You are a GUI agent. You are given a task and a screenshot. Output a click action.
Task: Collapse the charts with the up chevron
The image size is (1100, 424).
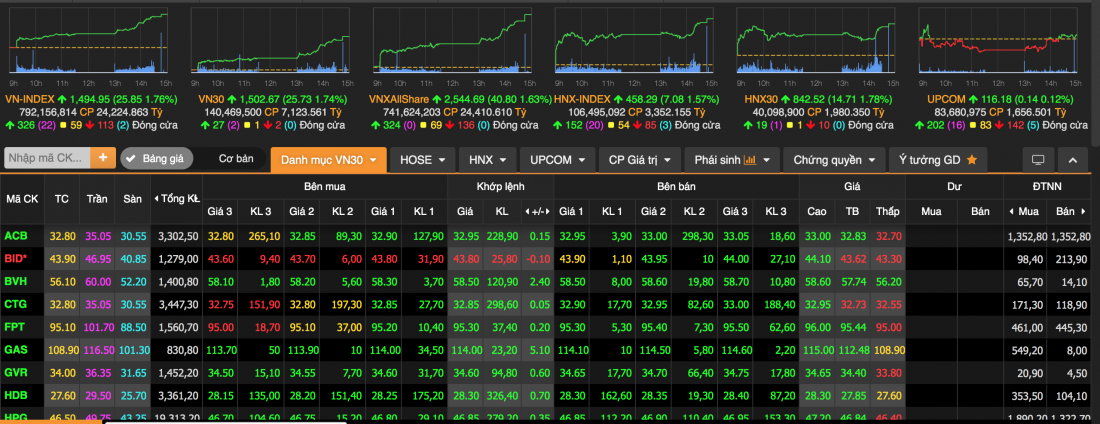[x=1072, y=160]
